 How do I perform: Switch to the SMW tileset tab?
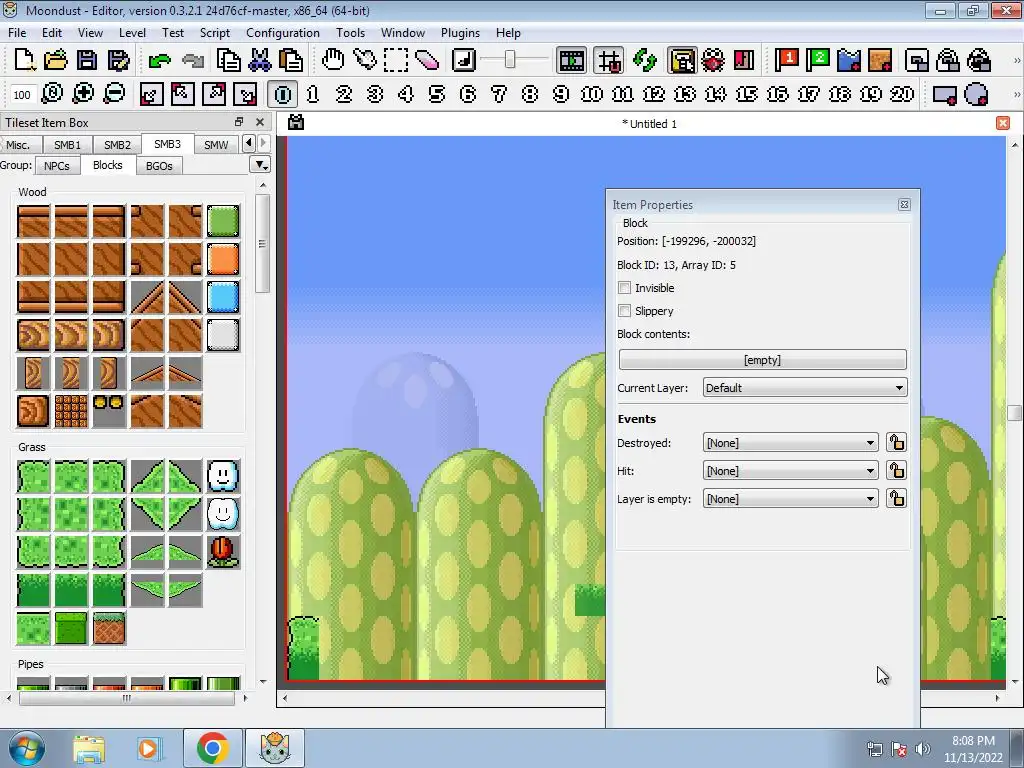[x=216, y=144]
